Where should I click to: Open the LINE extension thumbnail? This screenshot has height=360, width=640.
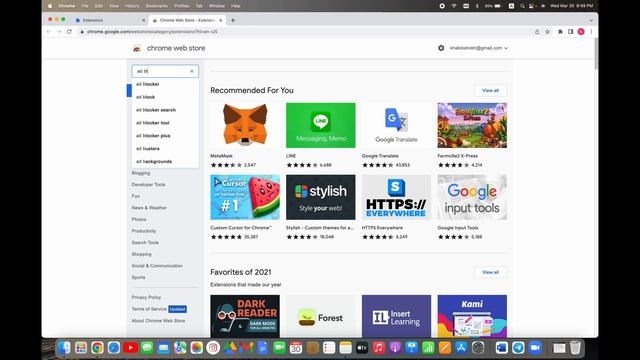coord(320,125)
